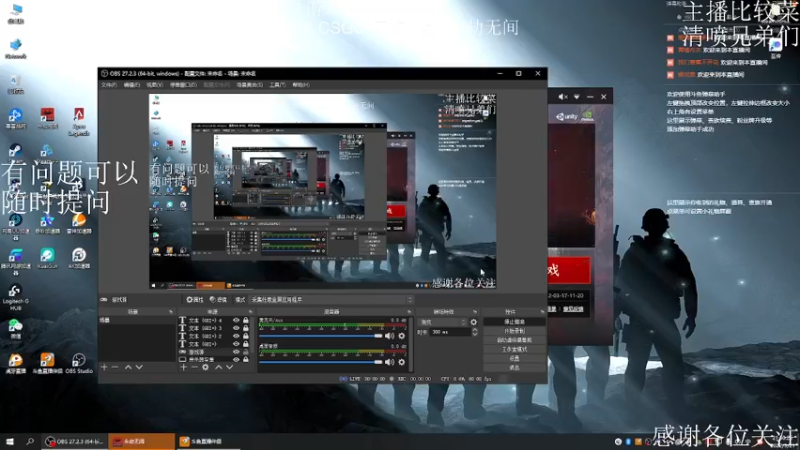Screen dimensions: 800x450
Task: Toggle visibility of 文本 (GDI+) 4 source
Action: [236, 320]
